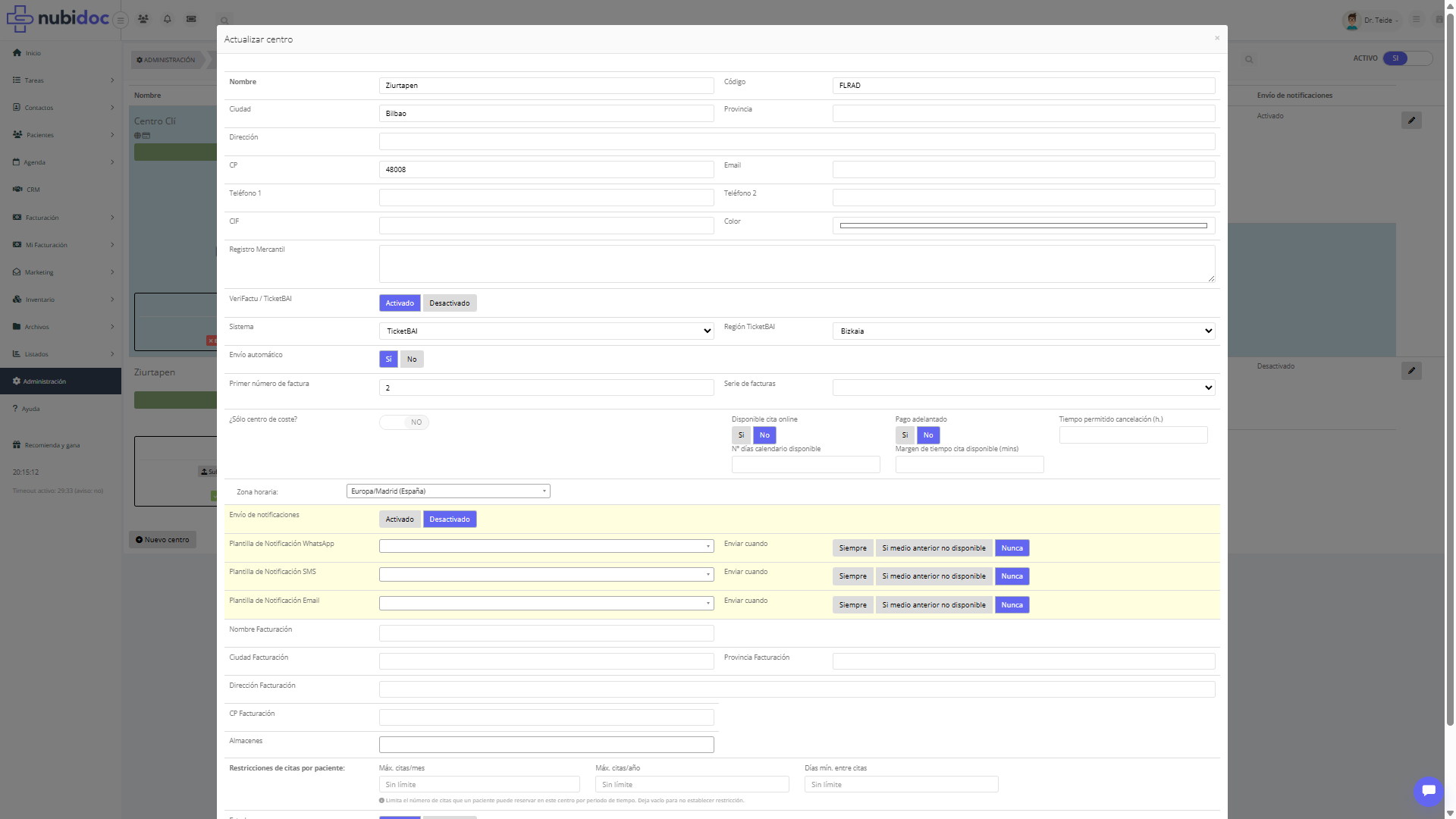The height and width of the screenshot is (819, 1456).
Task: Expand the Tareas submenu chevron
Action: (112, 80)
